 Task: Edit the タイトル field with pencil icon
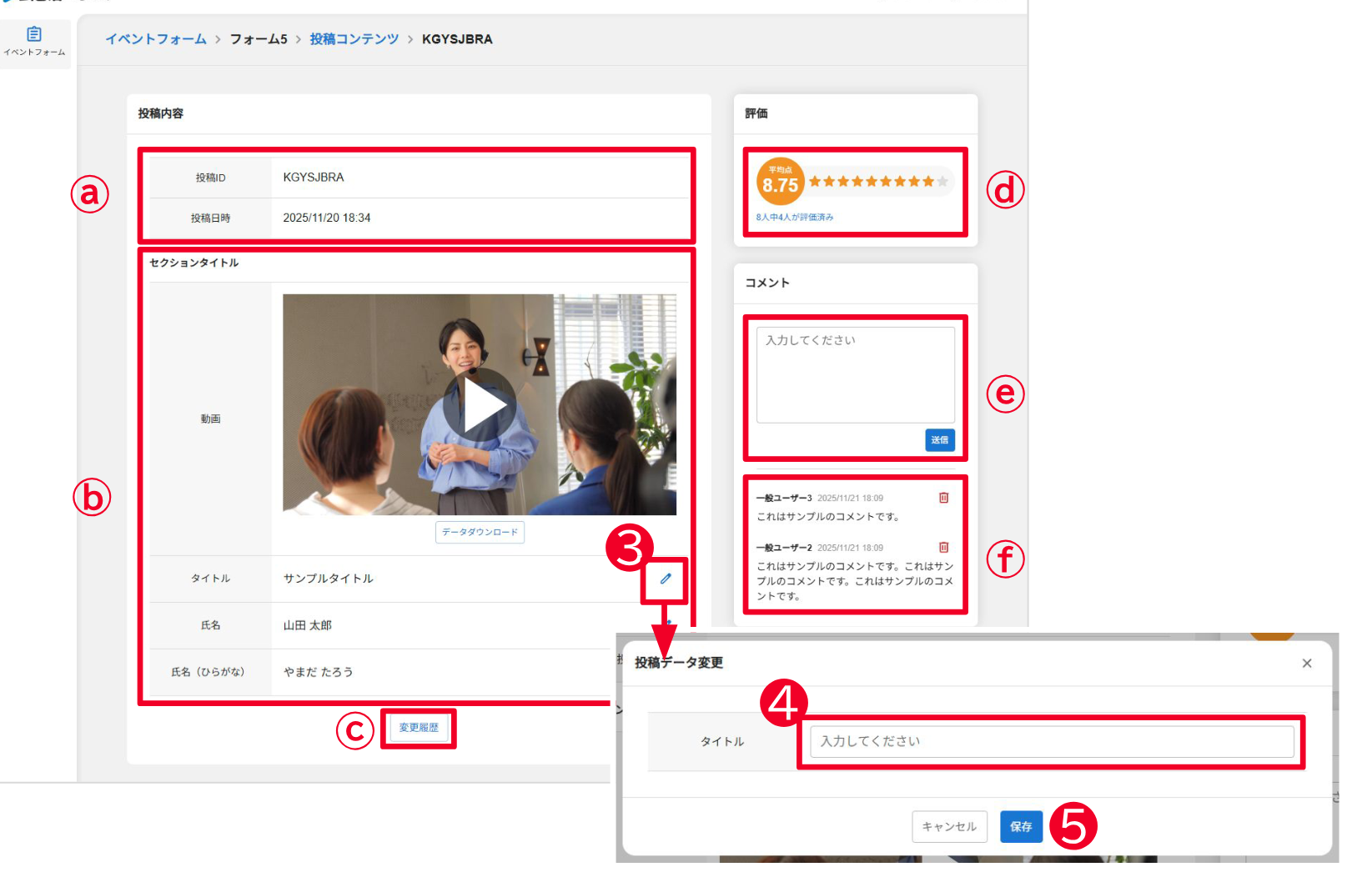(x=666, y=579)
